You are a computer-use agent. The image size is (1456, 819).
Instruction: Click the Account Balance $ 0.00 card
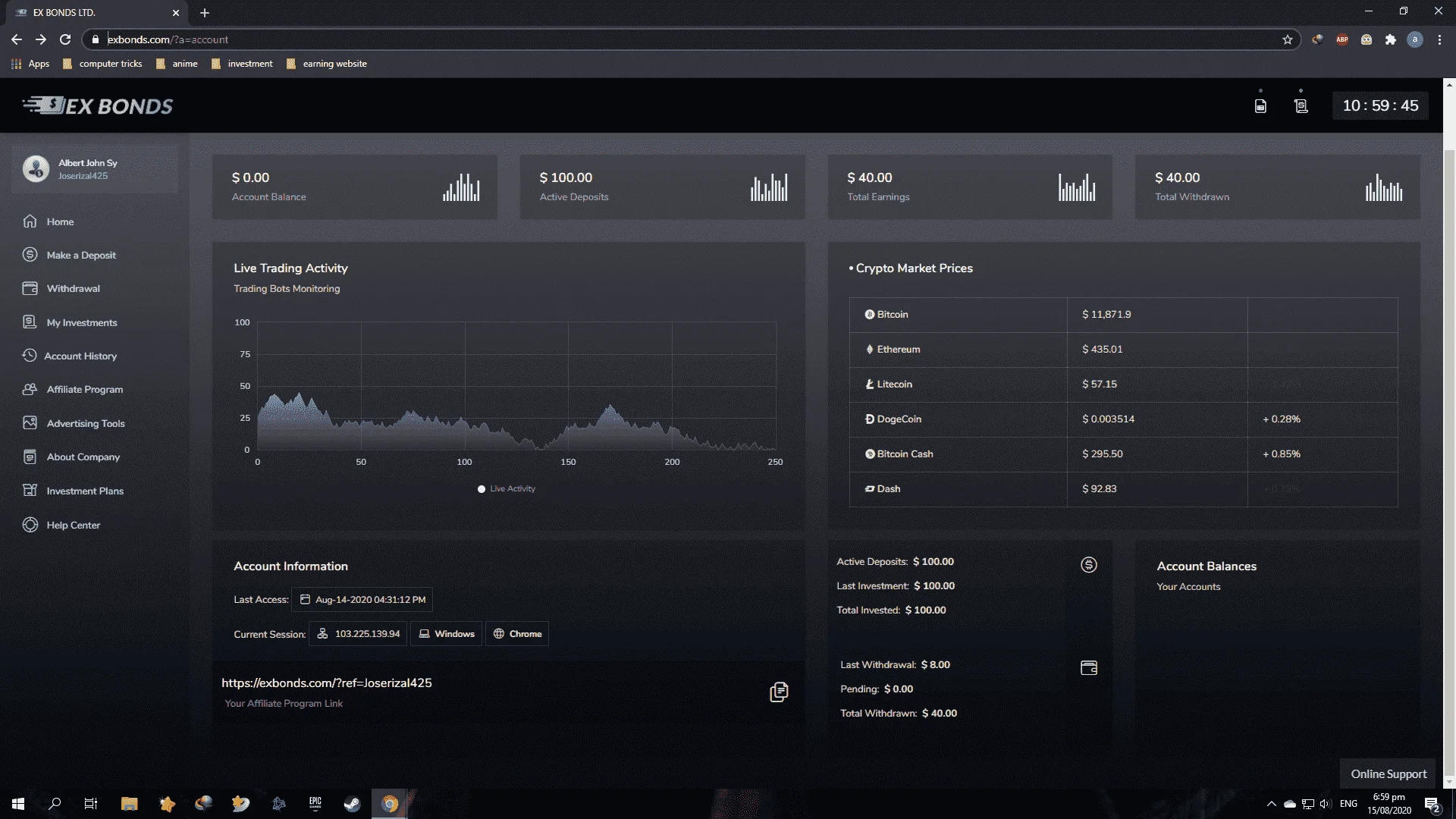click(x=355, y=187)
